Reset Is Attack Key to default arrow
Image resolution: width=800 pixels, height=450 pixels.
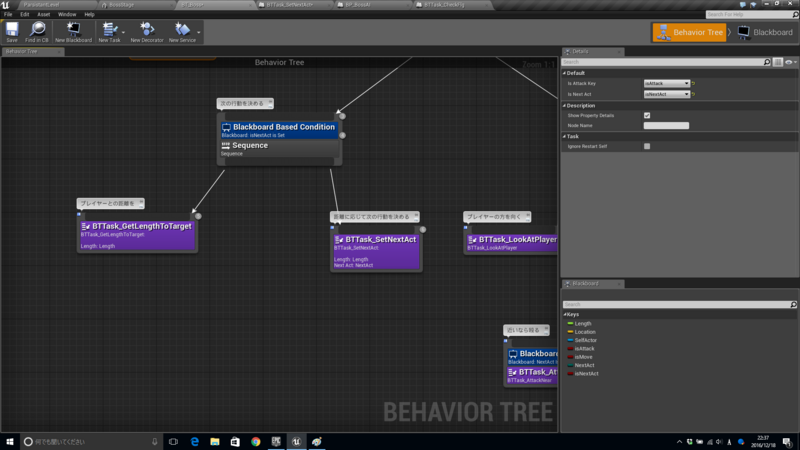tap(693, 83)
